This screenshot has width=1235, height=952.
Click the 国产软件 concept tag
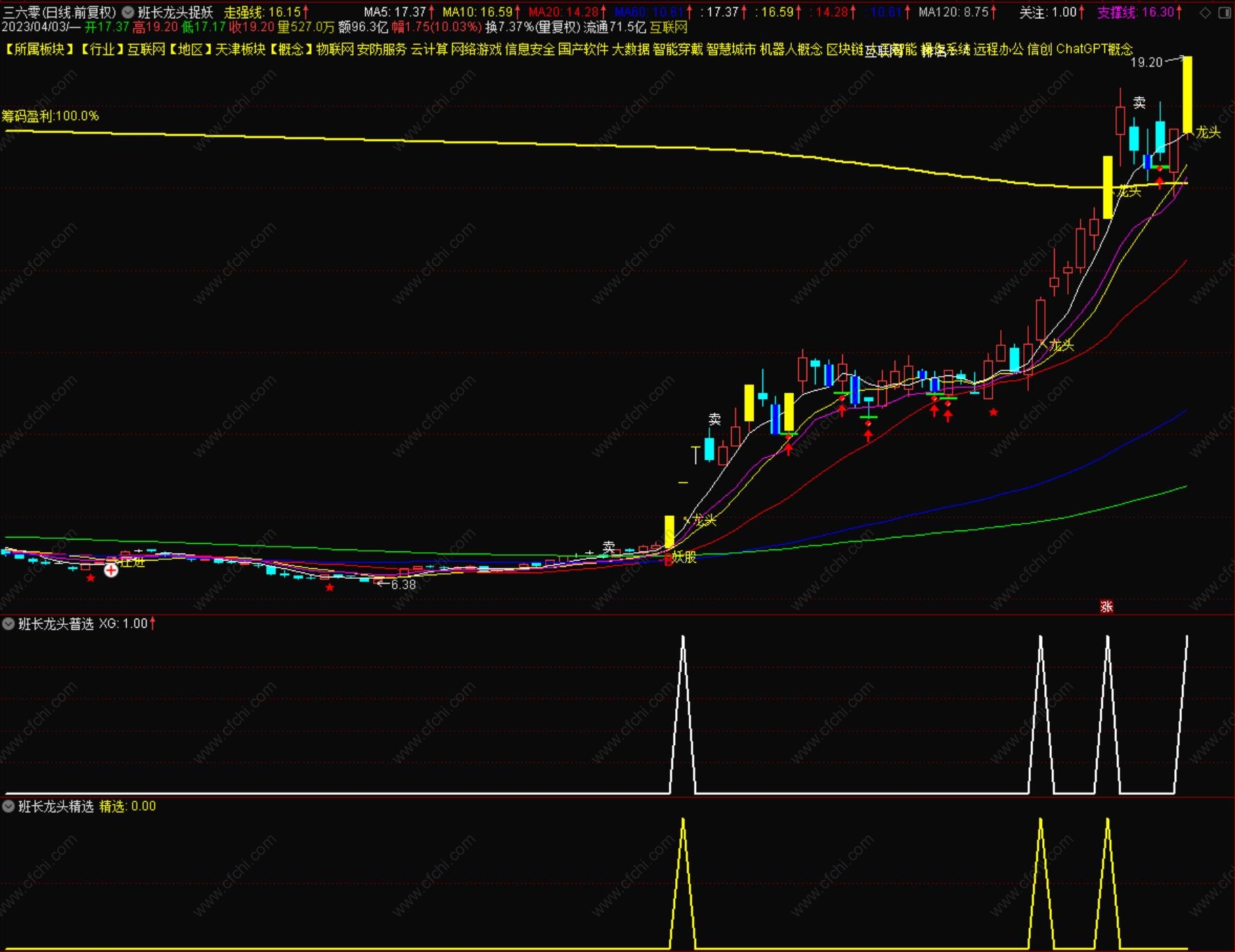click(x=584, y=49)
